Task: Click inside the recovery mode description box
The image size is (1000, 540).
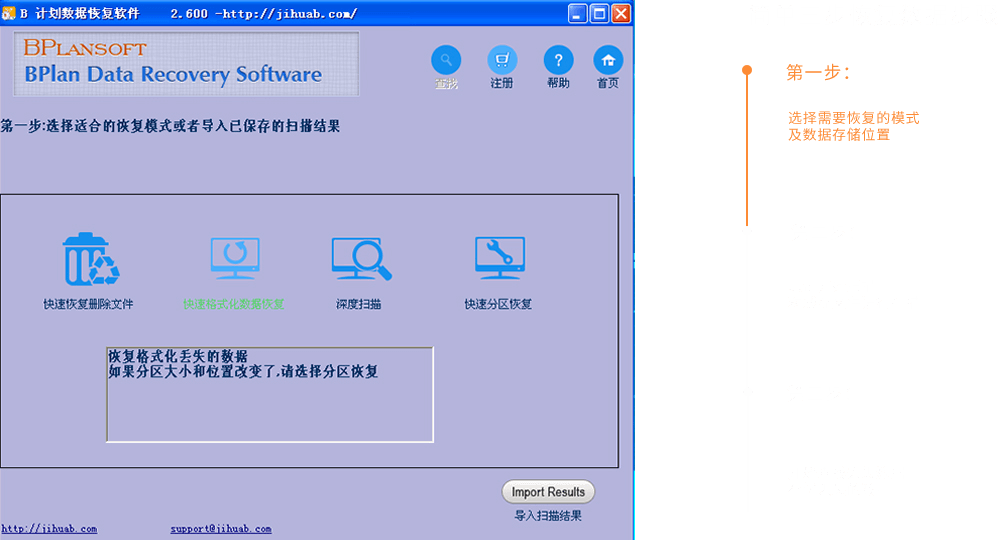Action: coord(269,395)
